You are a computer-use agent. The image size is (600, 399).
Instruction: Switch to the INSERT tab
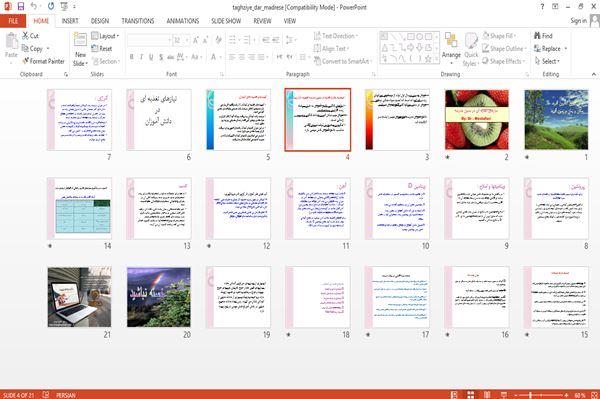70,21
